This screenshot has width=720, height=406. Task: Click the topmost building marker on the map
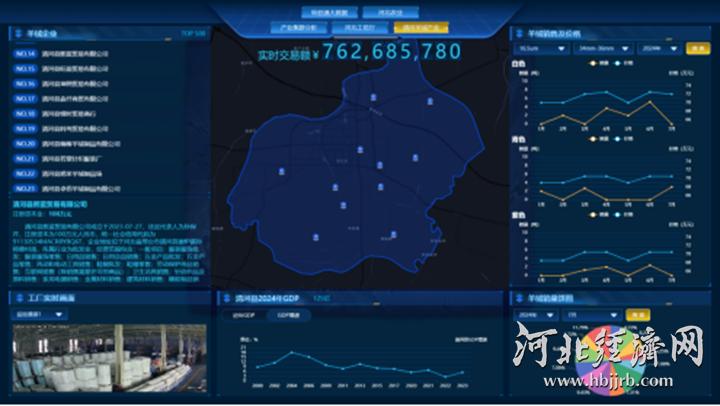point(374,98)
